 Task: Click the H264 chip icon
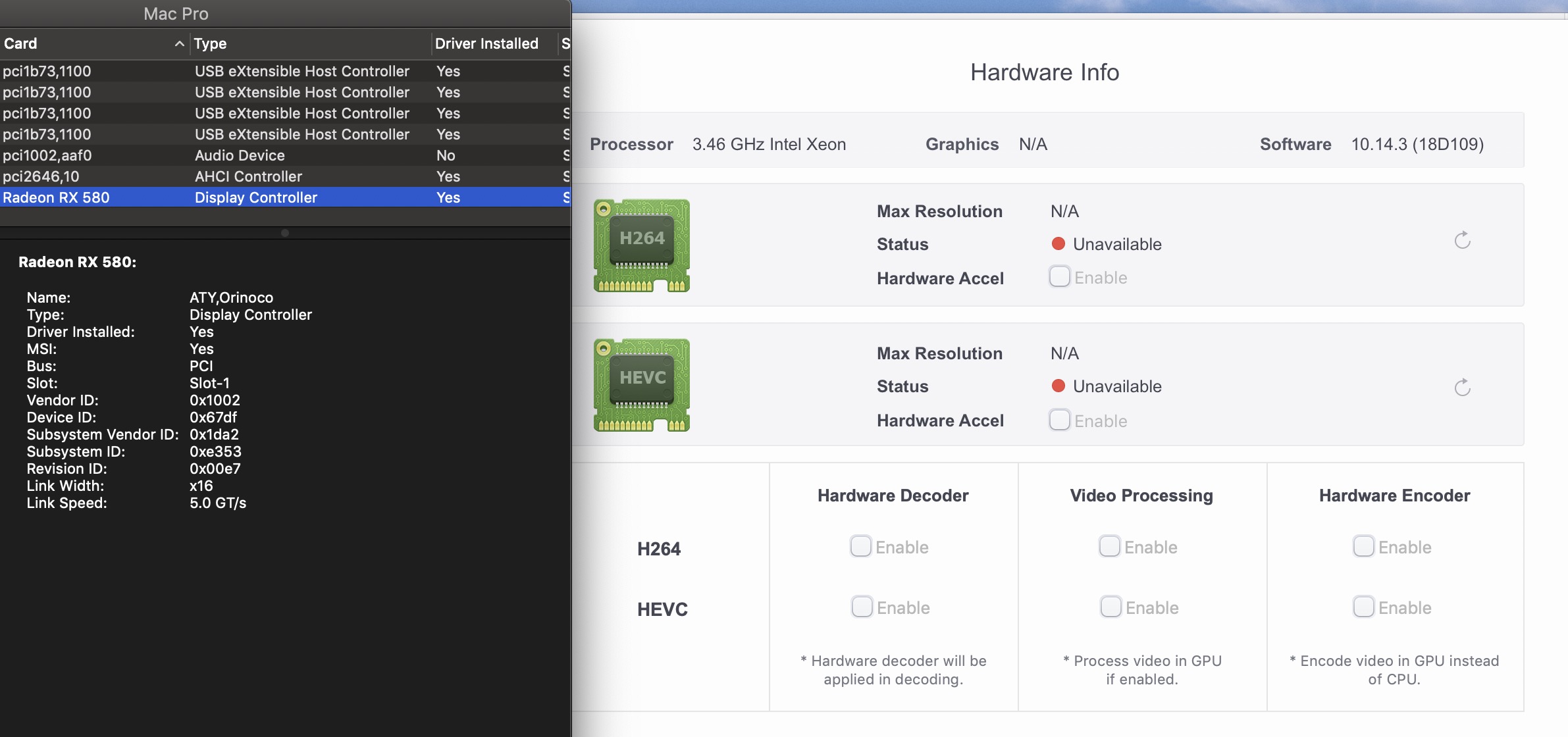641,245
